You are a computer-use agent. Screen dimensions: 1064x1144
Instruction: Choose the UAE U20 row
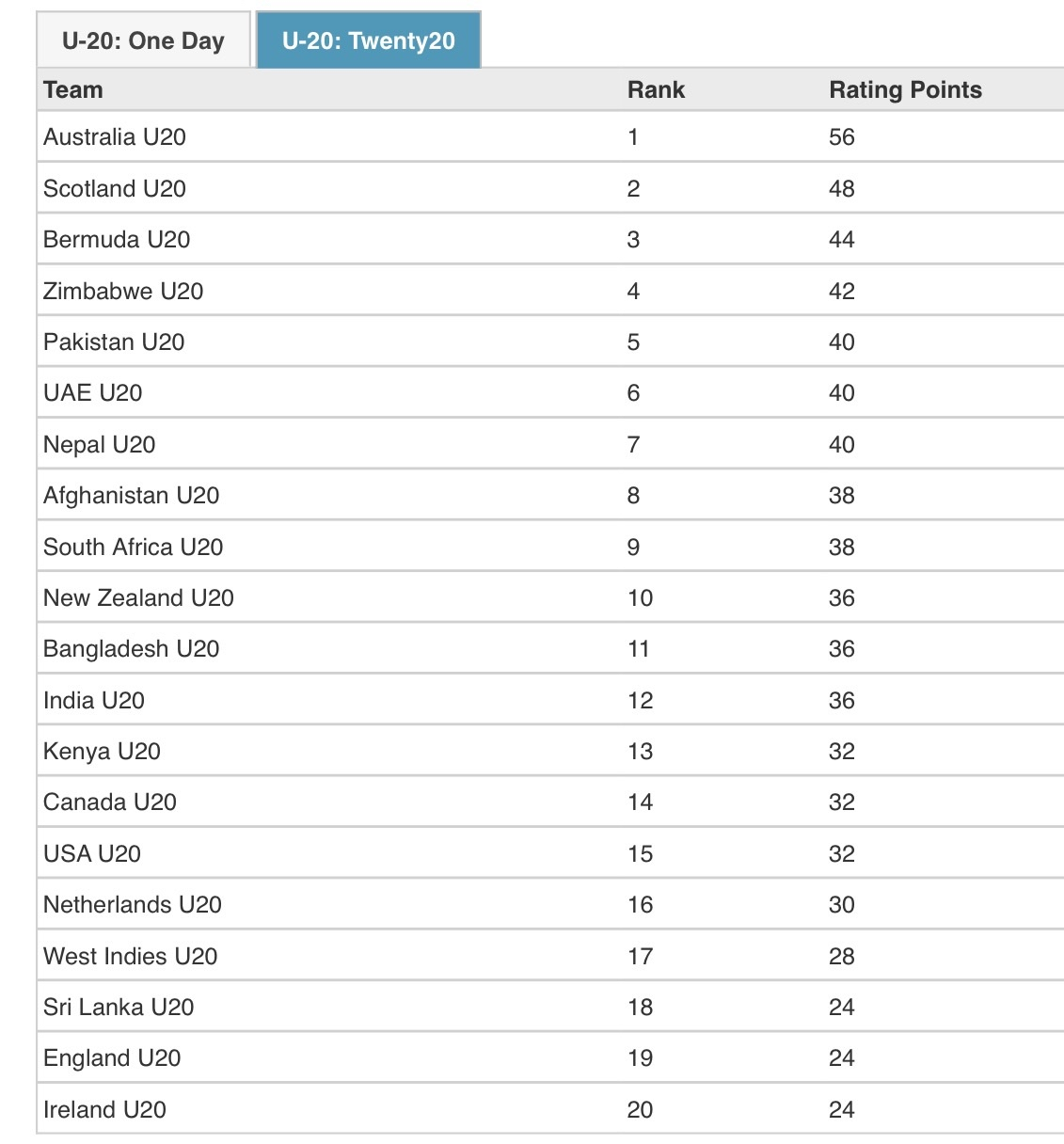(x=550, y=393)
